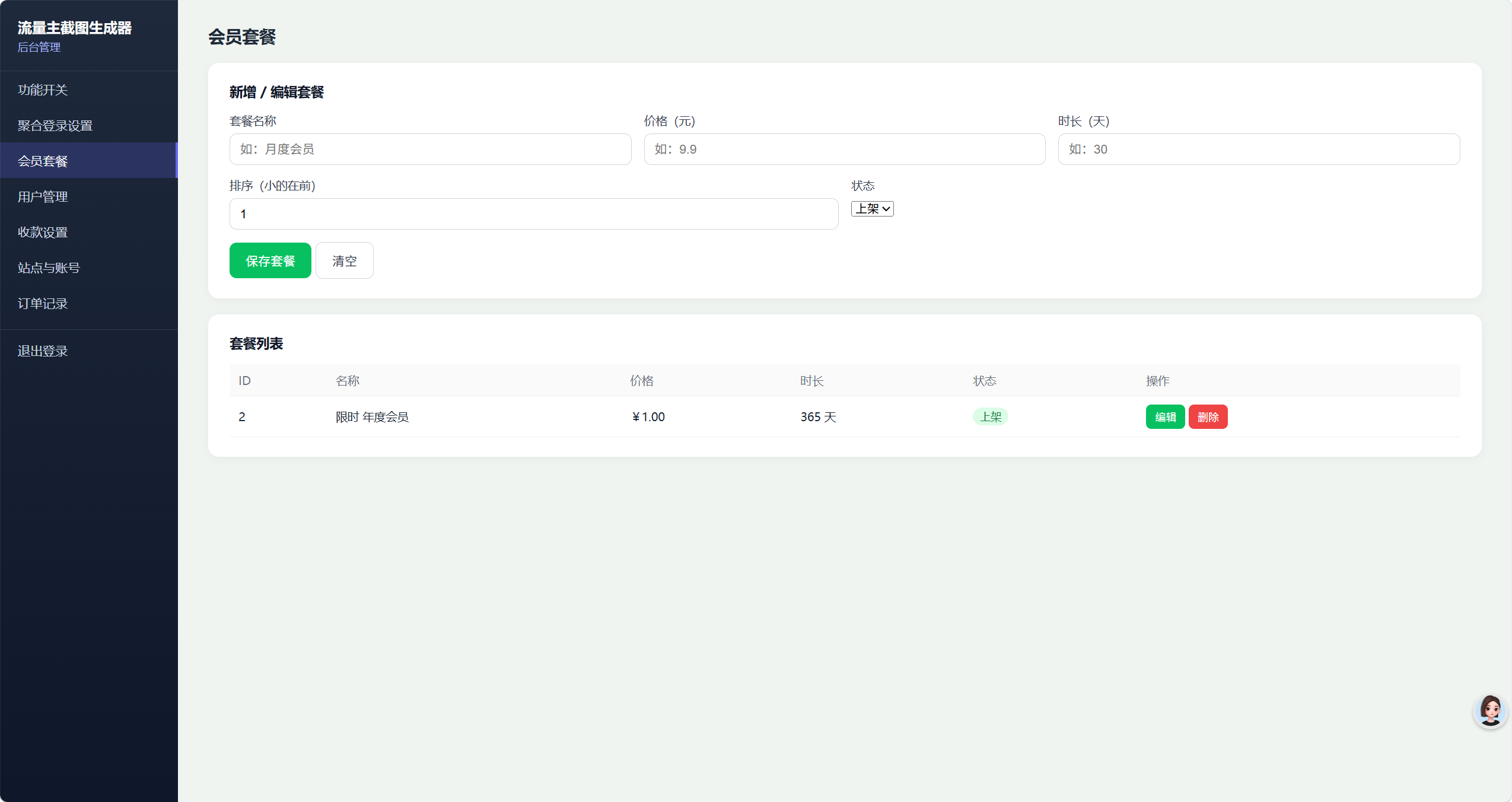Click the 流量主截图生成器 site title

tap(75, 28)
